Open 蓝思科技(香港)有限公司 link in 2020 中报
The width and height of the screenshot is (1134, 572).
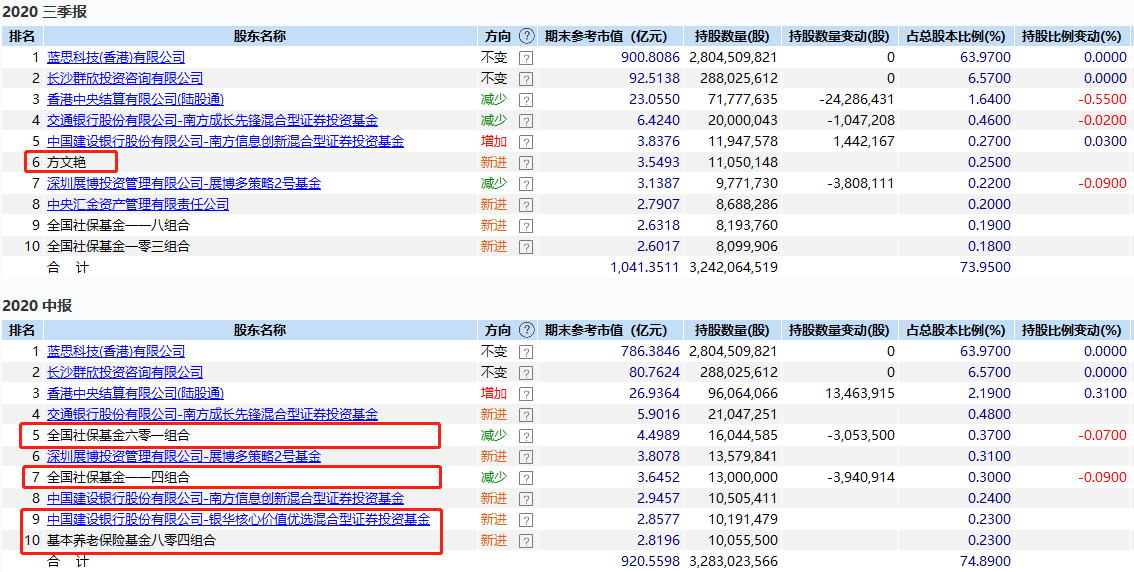[116, 351]
